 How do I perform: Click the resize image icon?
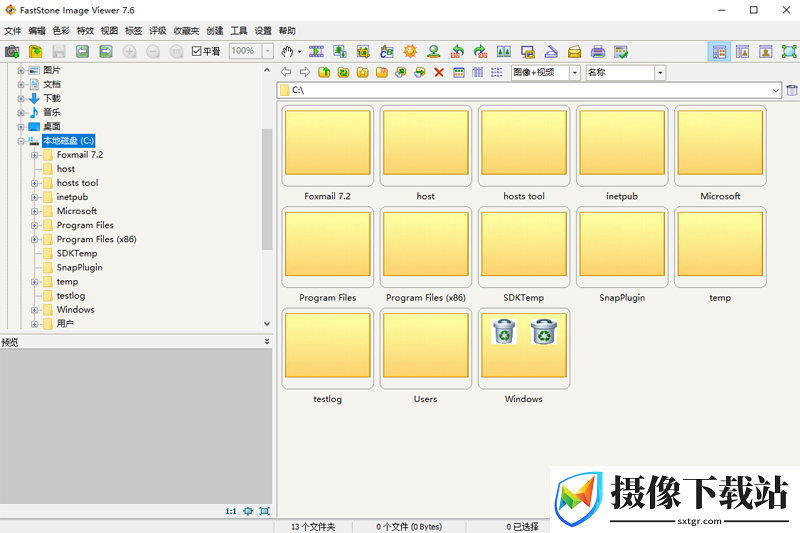339,52
